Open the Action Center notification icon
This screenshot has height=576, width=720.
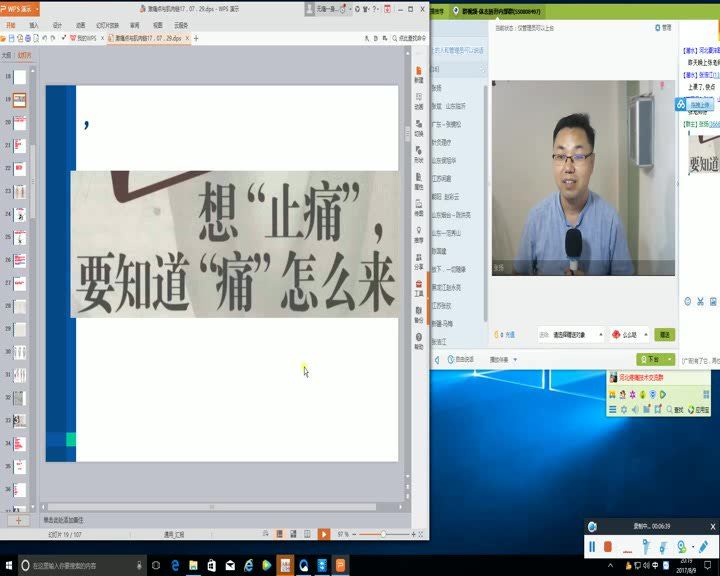[708, 565]
